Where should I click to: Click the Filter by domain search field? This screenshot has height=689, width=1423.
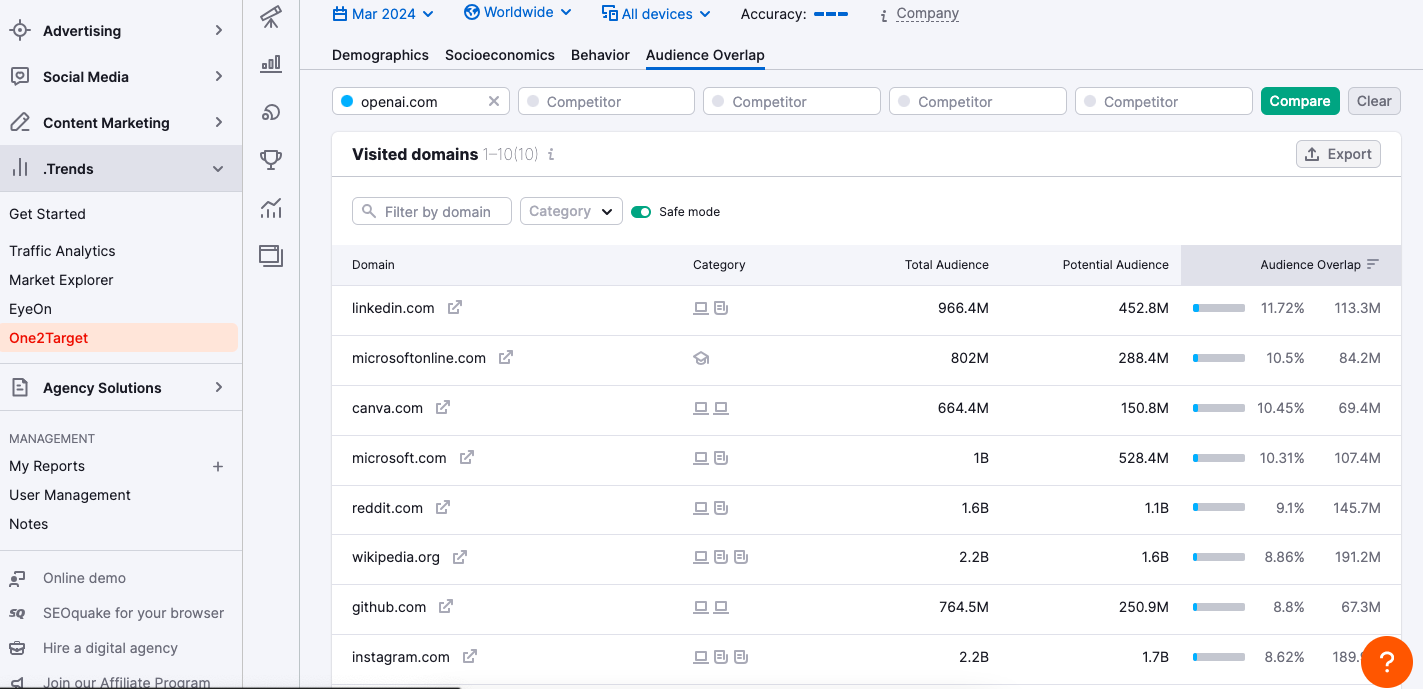(432, 211)
